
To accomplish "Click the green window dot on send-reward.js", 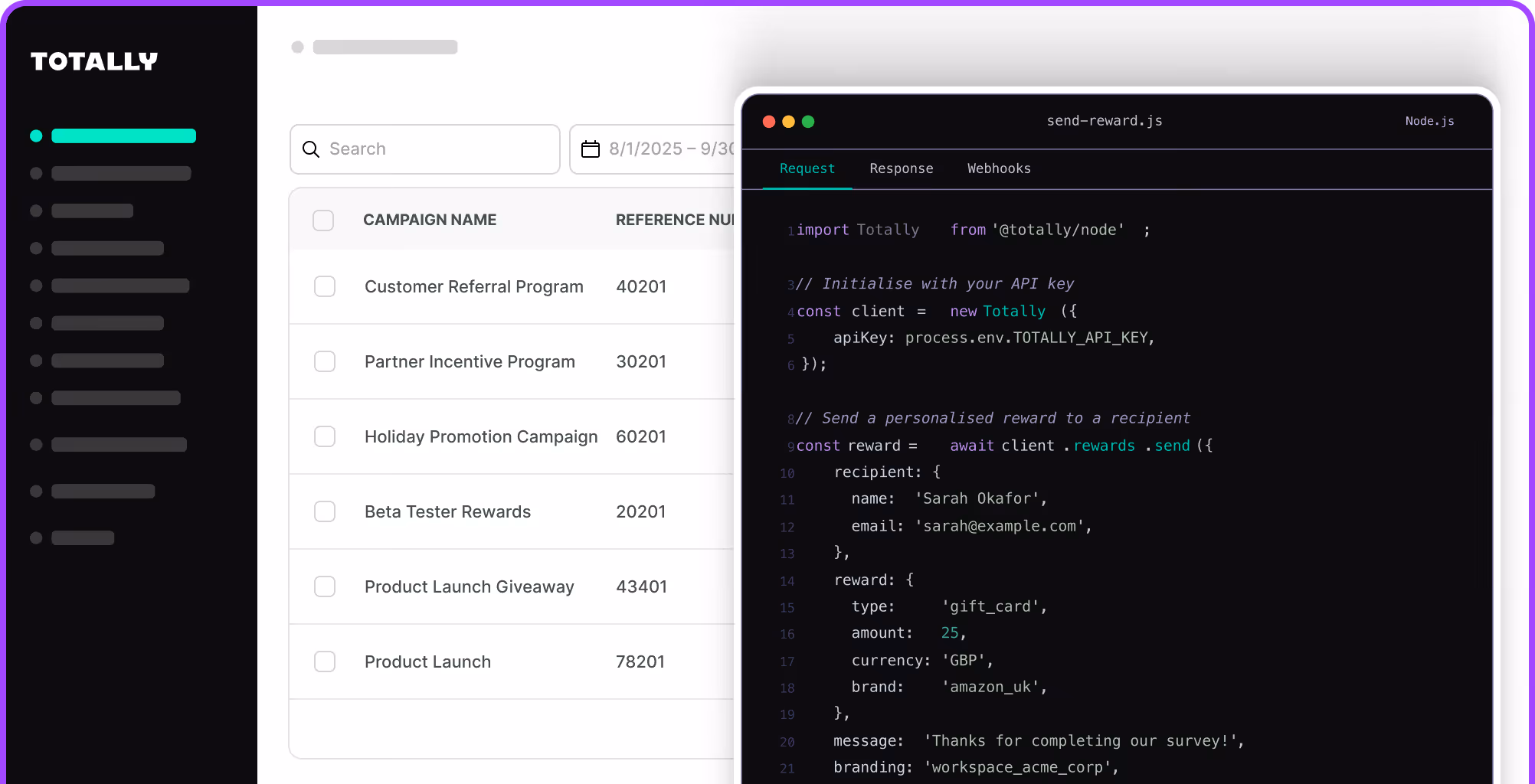I will pyautogui.click(x=808, y=122).
